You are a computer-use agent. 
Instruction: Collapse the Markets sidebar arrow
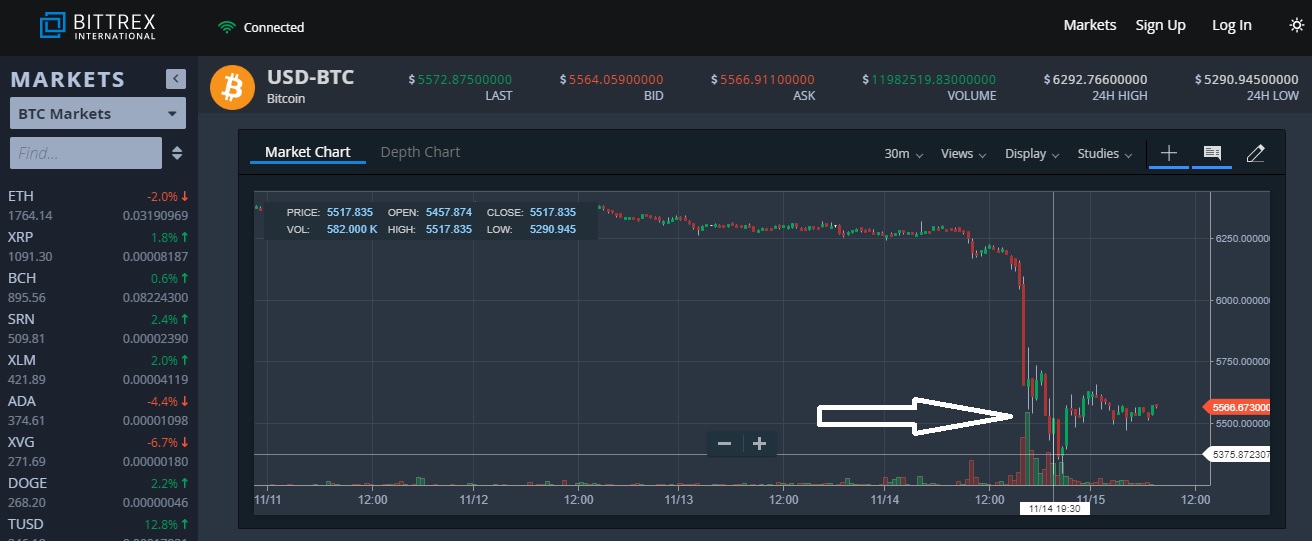tap(176, 79)
